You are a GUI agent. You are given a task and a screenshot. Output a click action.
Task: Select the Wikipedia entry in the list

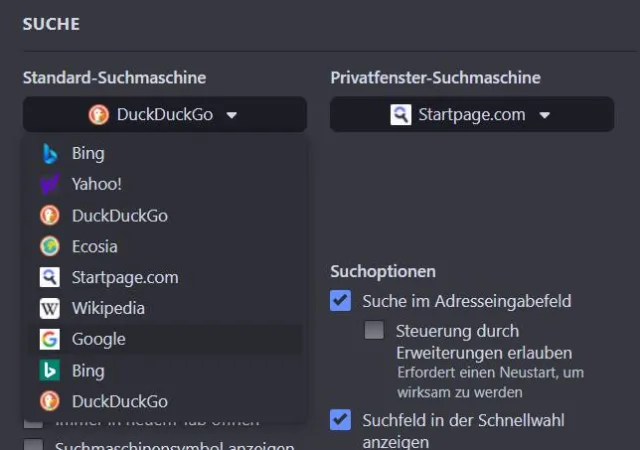pos(108,308)
